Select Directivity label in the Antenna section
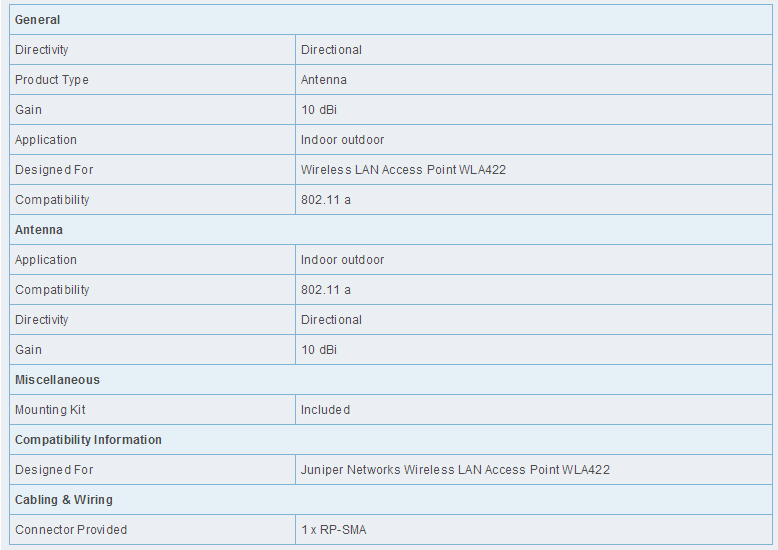 (42, 320)
